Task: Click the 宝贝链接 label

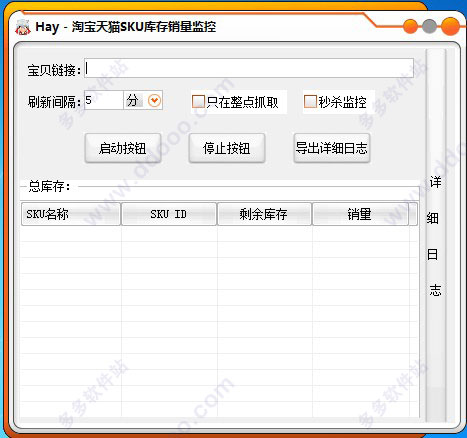Action: point(54,70)
